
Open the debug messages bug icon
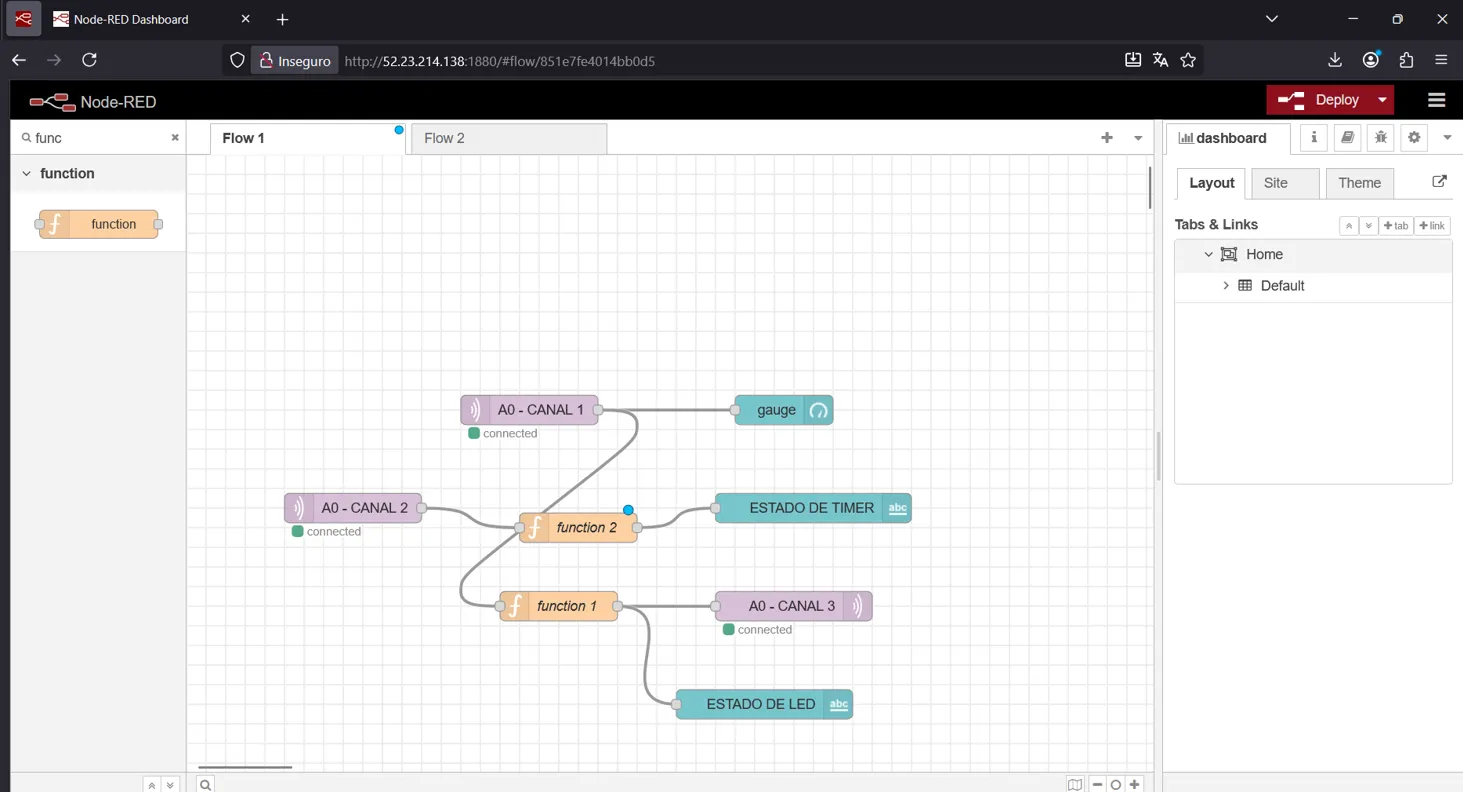click(1381, 138)
